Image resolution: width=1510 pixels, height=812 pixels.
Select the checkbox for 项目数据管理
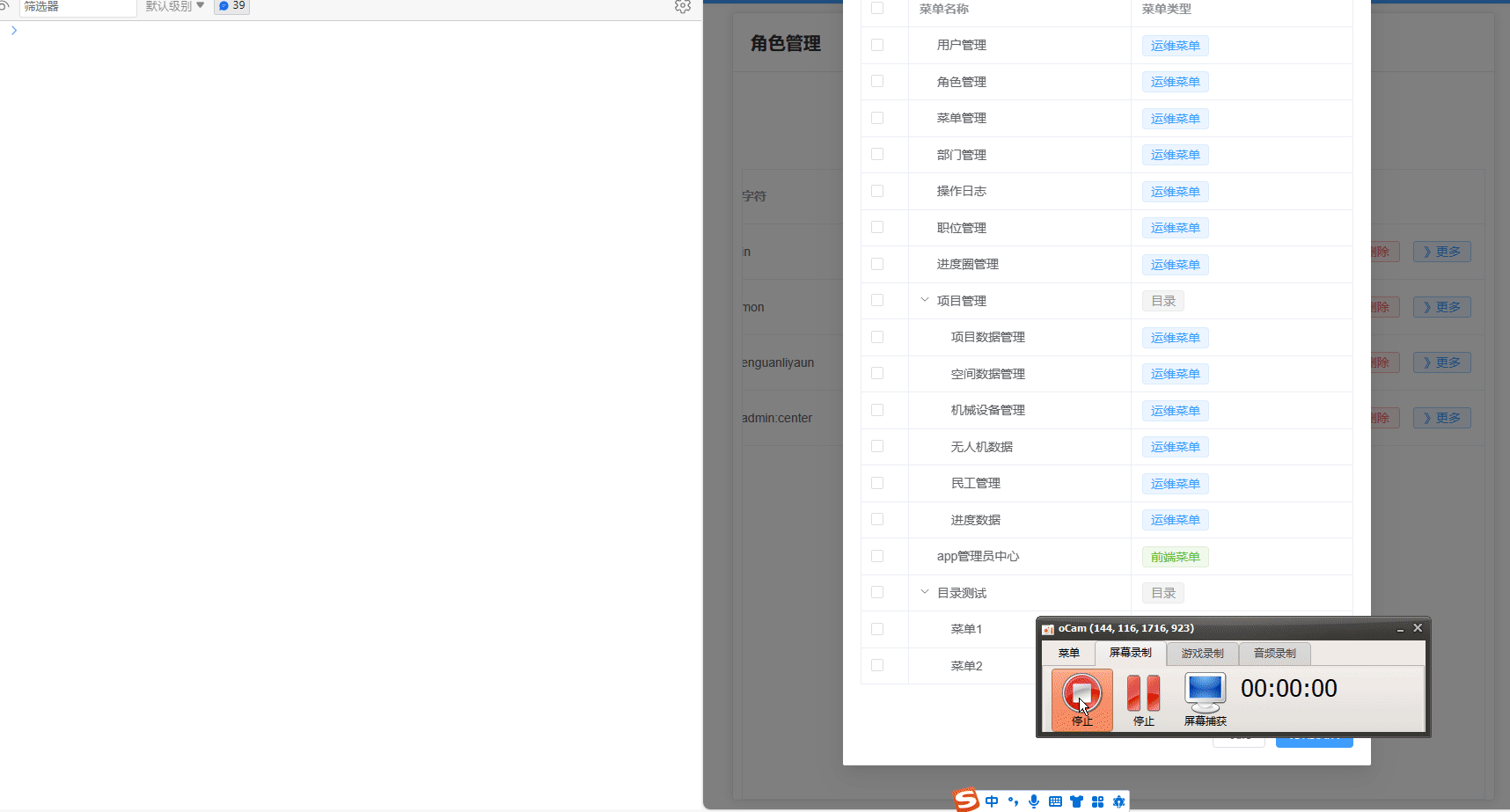(876, 336)
